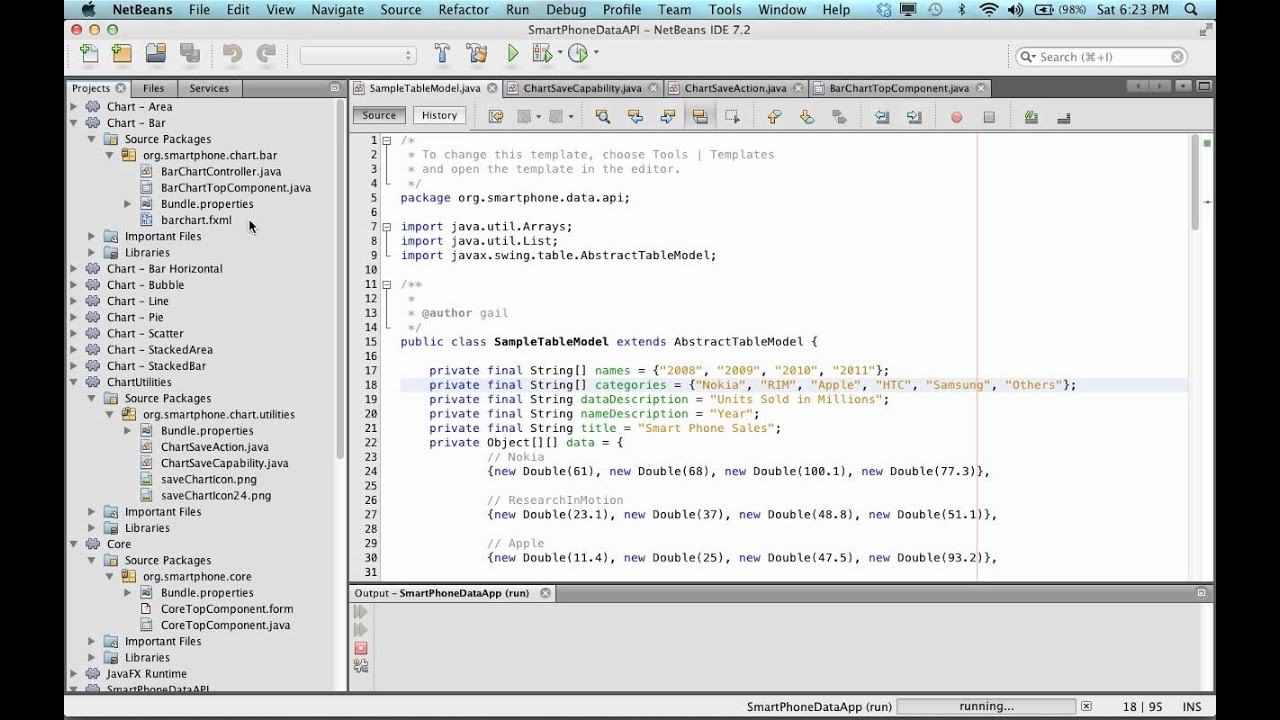This screenshot has height=720, width=1280.
Task: Expand the Chart - Area project node
Action: pos(74,107)
